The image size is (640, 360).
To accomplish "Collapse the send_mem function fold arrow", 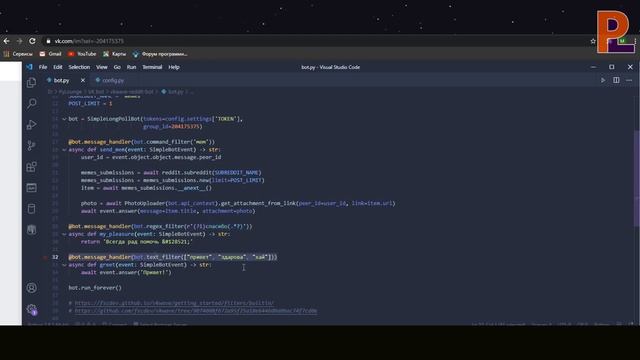I will pos(64,149).
